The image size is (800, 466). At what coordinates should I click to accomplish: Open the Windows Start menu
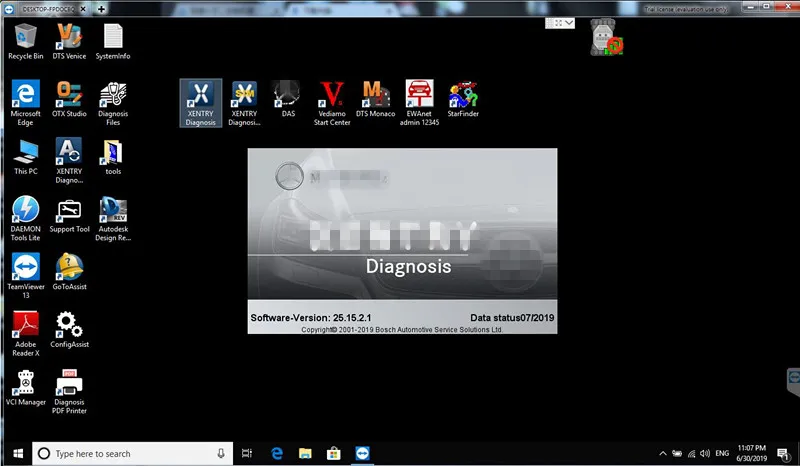(18, 453)
